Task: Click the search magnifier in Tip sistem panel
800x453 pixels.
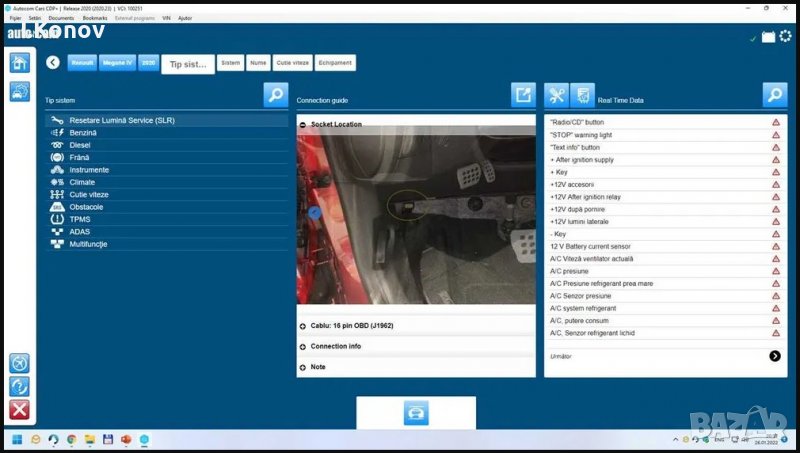Action: (276, 95)
